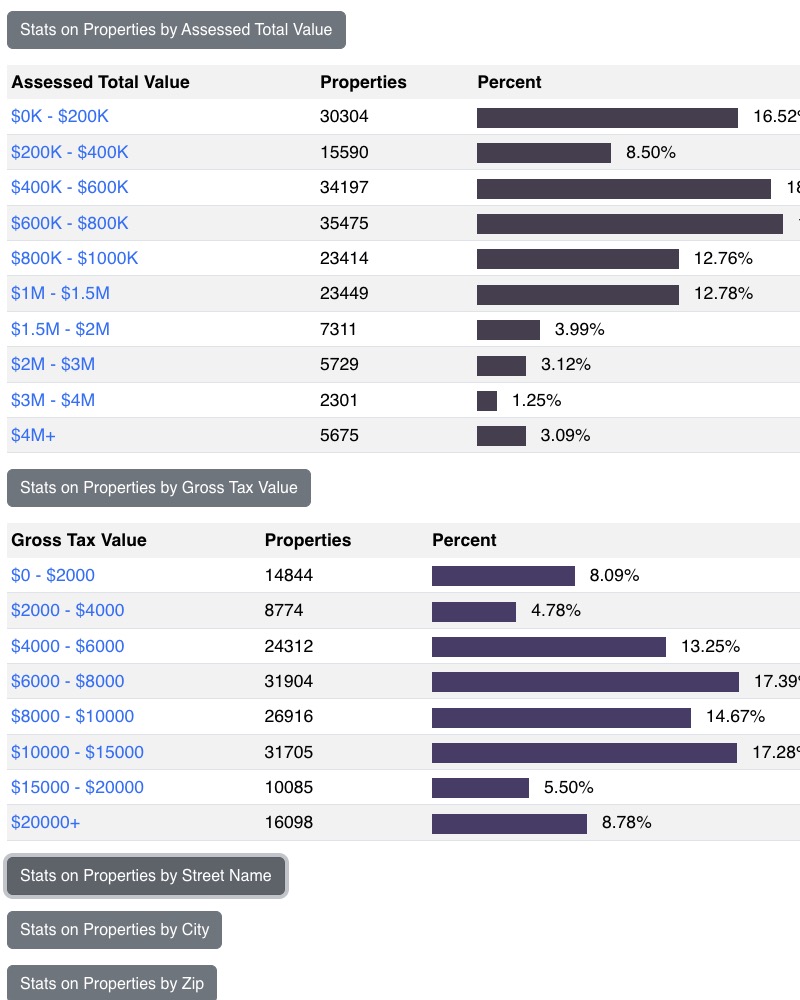Open Stats on Properties by City

[x=114, y=929]
